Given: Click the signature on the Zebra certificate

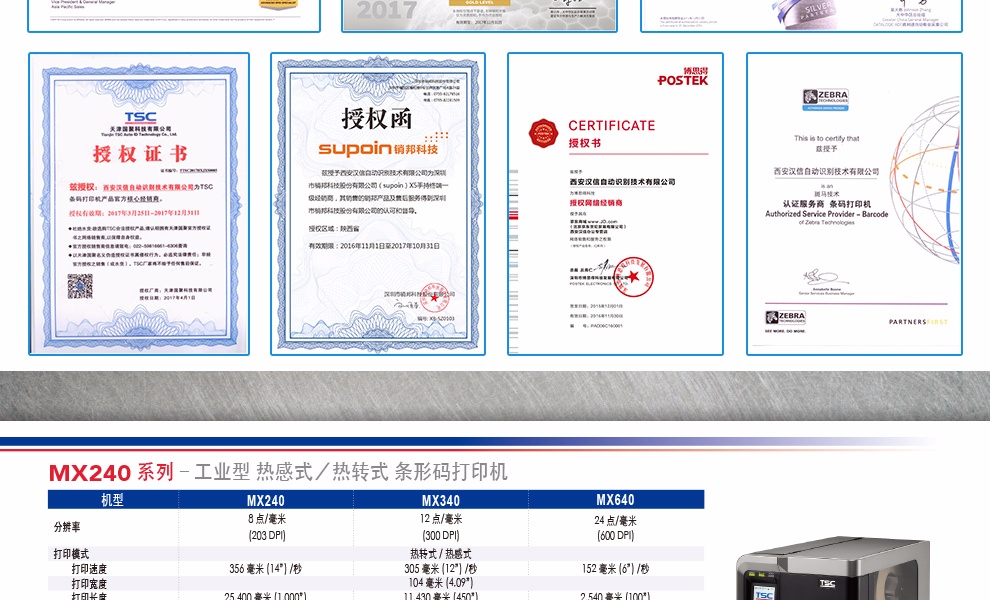Looking at the screenshot, I should click(825, 277).
